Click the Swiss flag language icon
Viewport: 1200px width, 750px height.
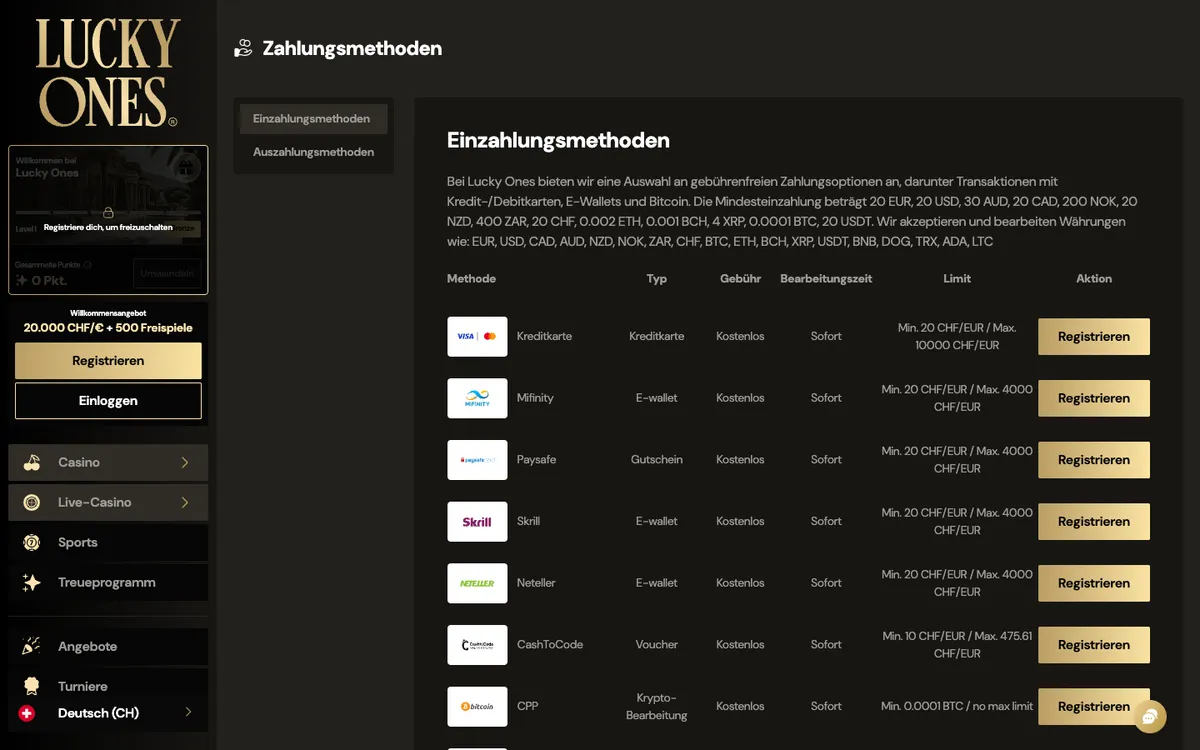[x=27, y=713]
